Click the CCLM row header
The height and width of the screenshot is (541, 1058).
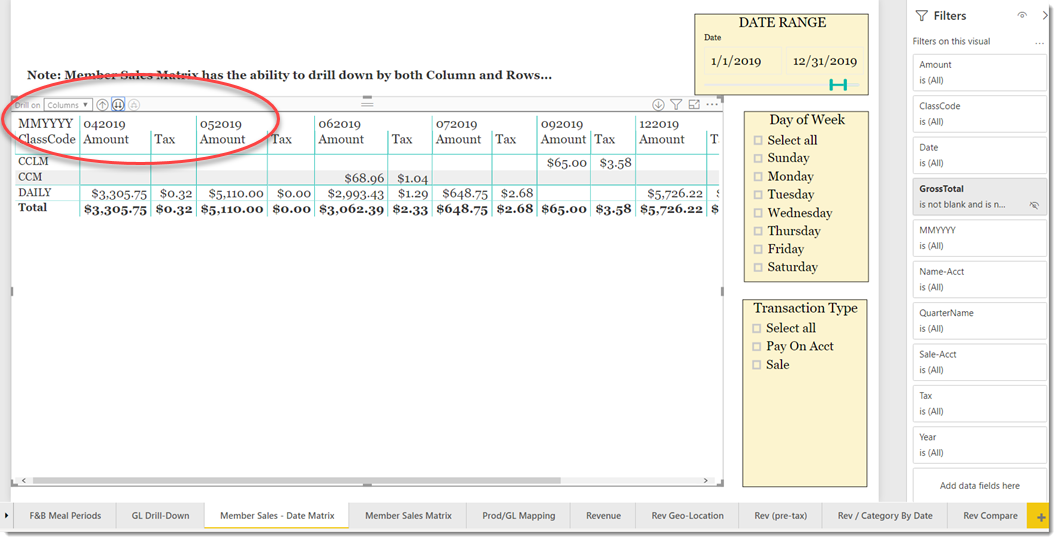pos(33,162)
